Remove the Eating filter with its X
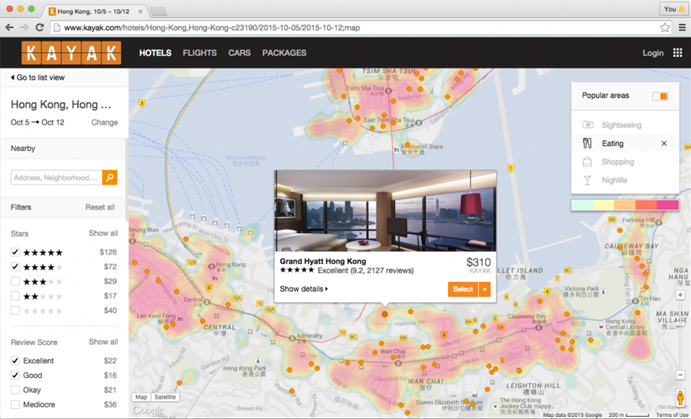Image resolution: width=691 pixels, height=419 pixels. point(664,143)
